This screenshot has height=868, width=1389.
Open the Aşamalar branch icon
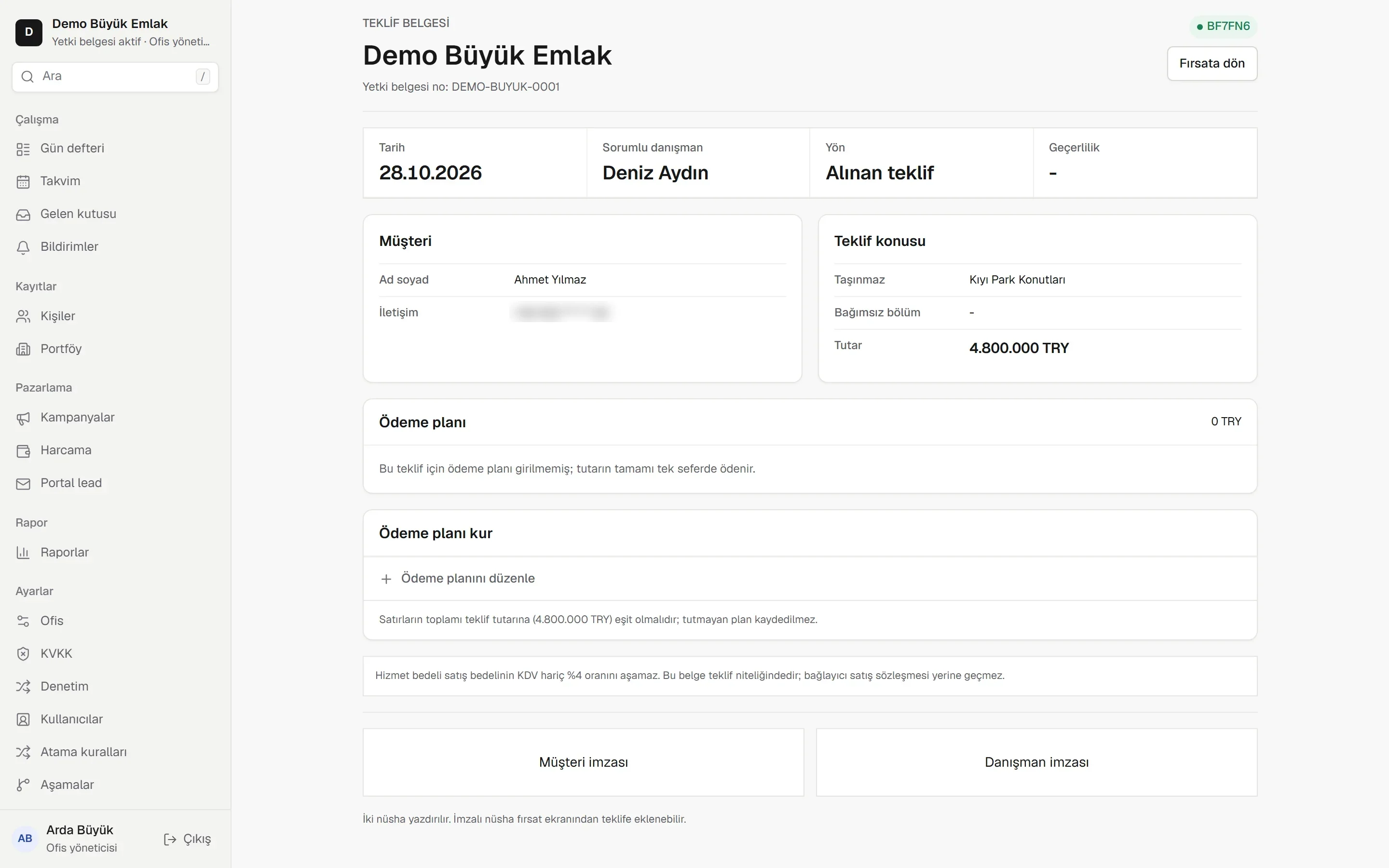pyautogui.click(x=23, y=785)
